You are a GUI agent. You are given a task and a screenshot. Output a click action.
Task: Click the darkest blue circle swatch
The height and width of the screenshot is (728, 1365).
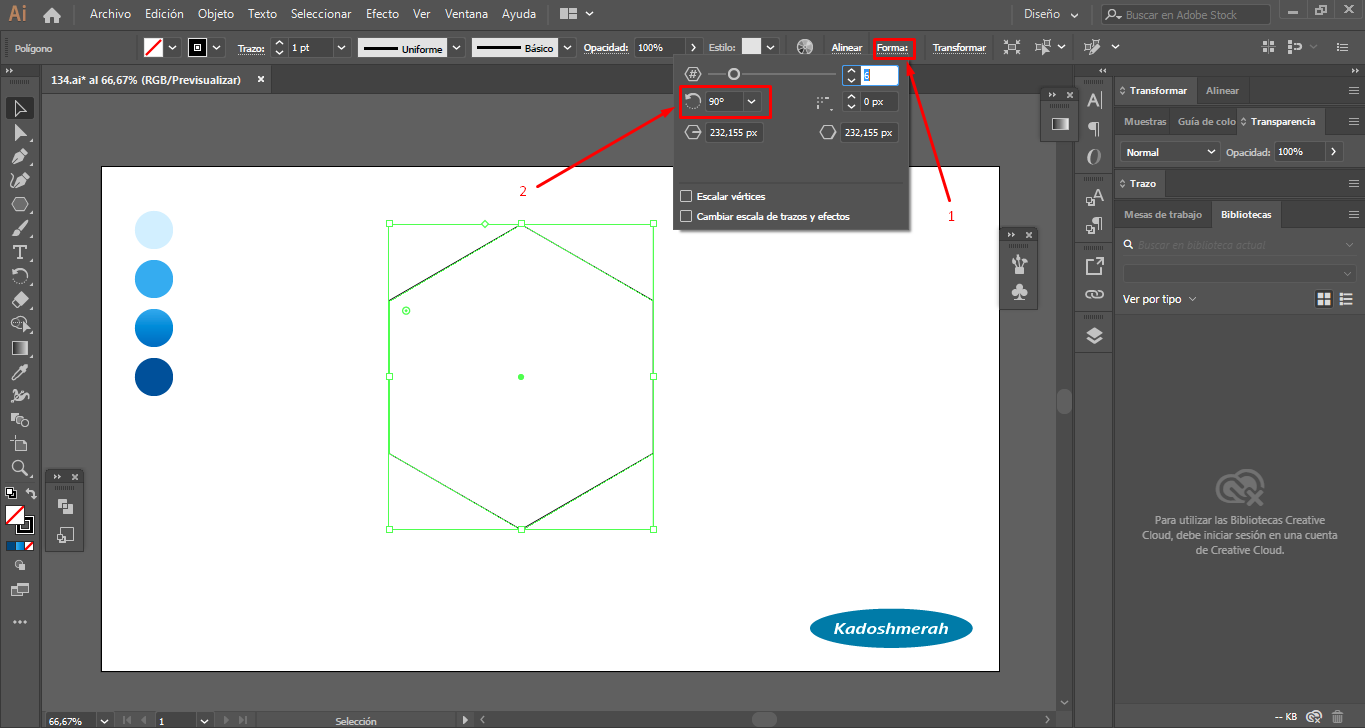pos(154,377)
